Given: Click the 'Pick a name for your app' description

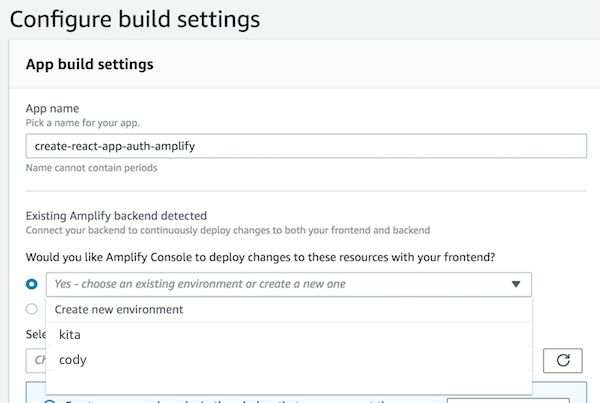Looking at the screenshot, I should click(x=83, y=123).
